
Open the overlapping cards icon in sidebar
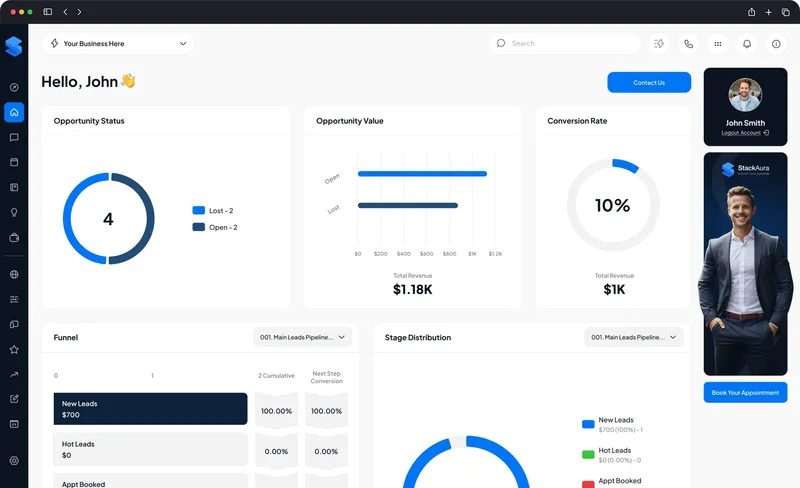(14, 324)
